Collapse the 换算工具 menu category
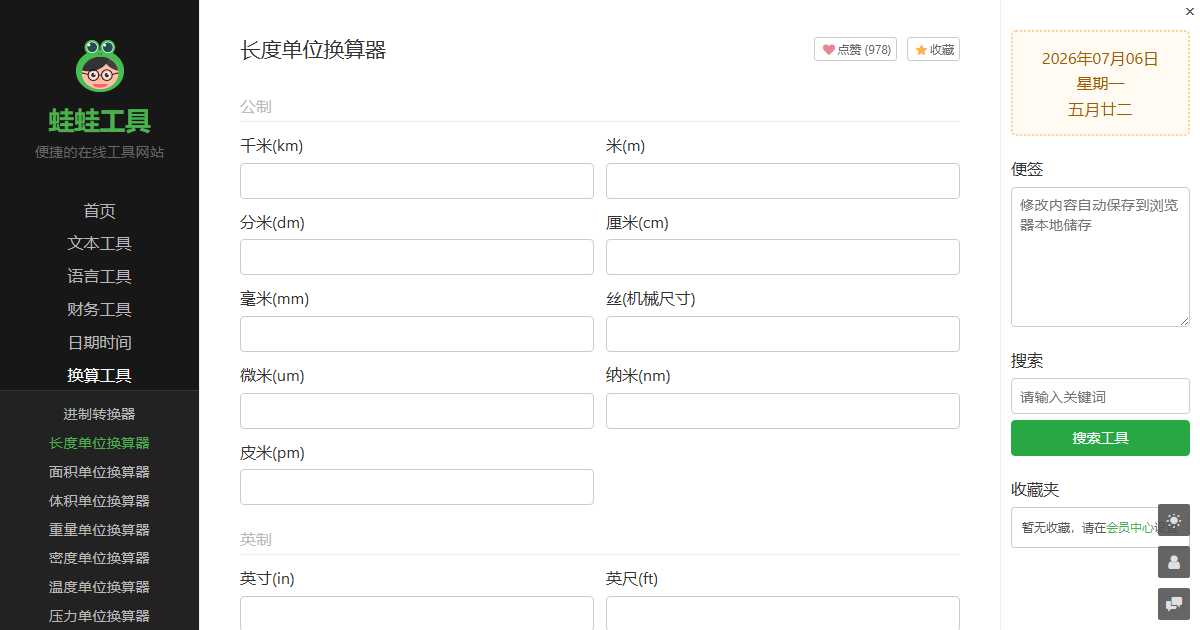 (99, 376)
